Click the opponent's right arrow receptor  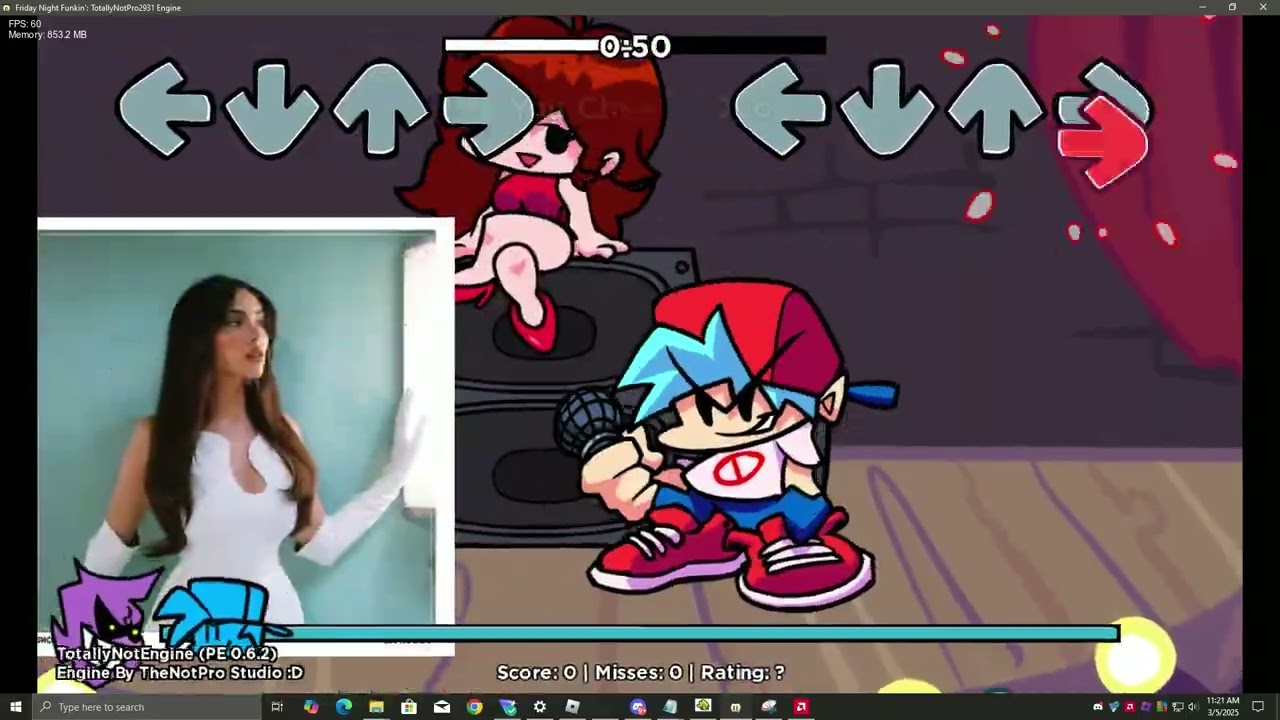(488, 108)
